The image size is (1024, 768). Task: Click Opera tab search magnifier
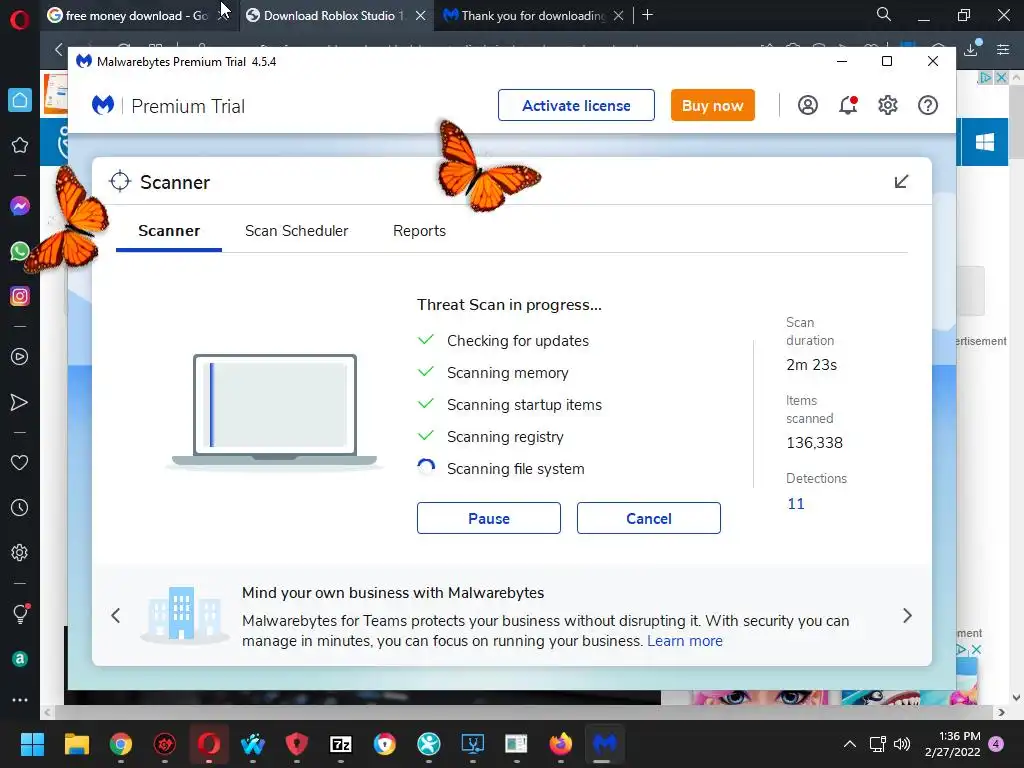[x=884, y=14]
